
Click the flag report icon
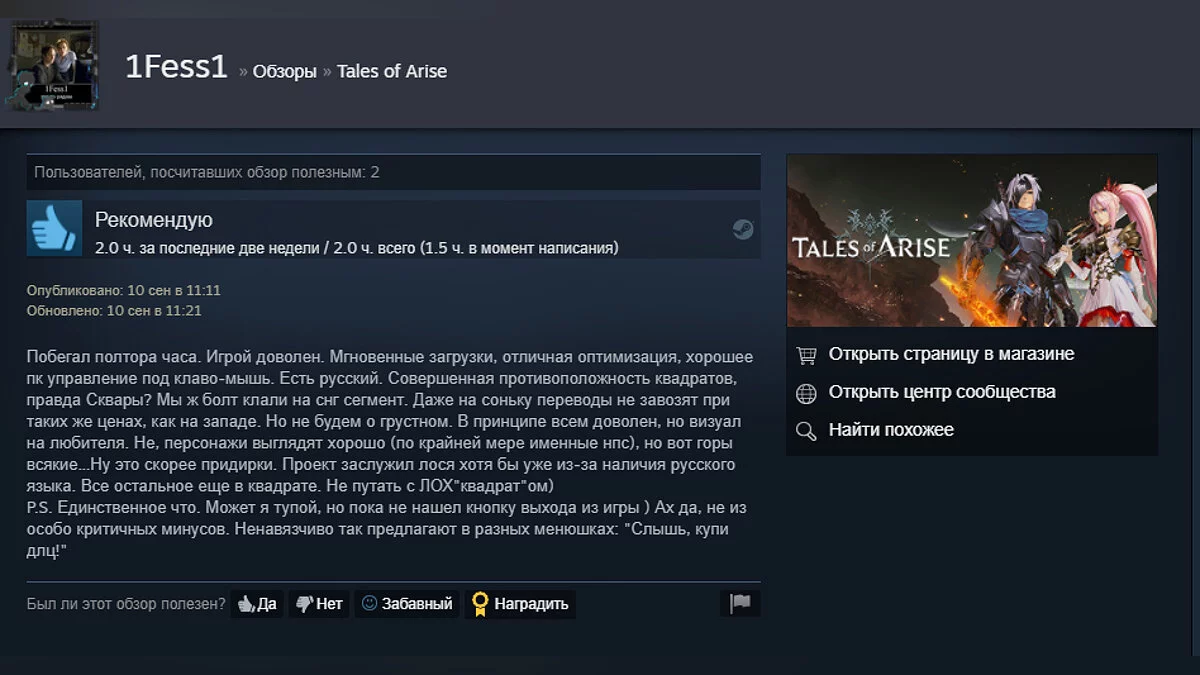[x=740, y=603]
